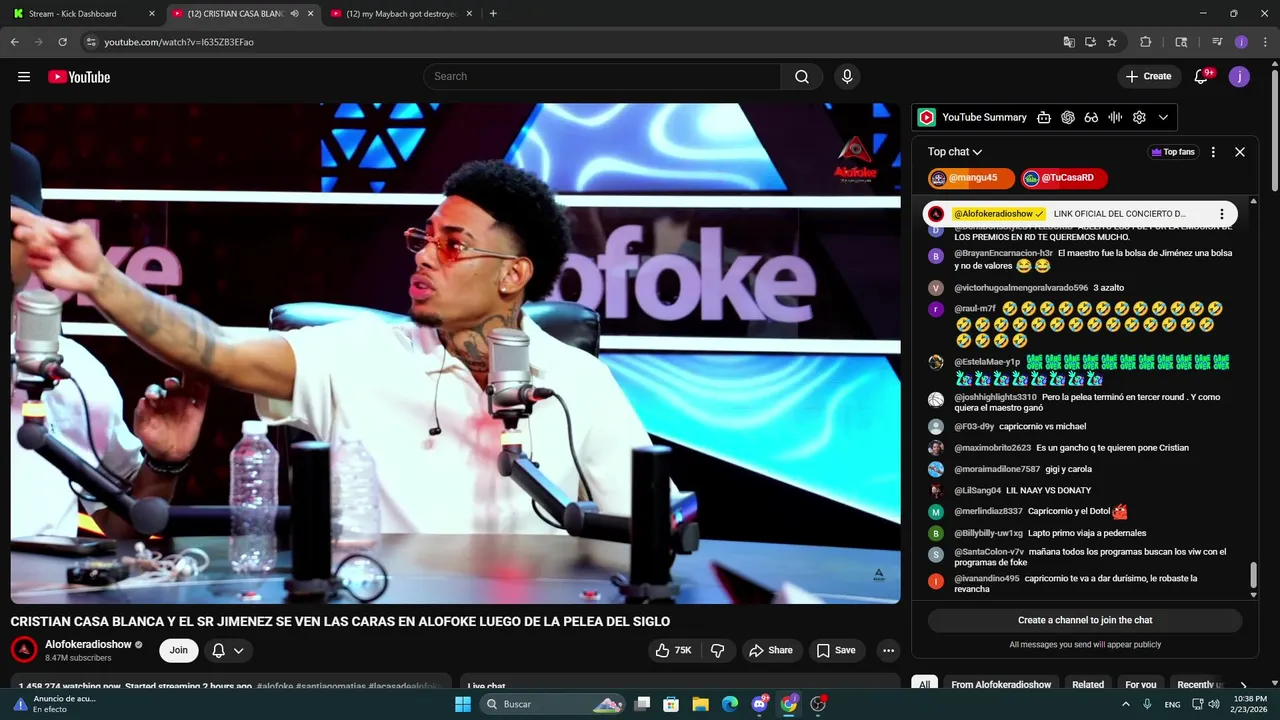The height and width of the screenshot is (720, 1280).
Task: Click the ChatGPT icon in YouTube Summary
Action: 1068,117
